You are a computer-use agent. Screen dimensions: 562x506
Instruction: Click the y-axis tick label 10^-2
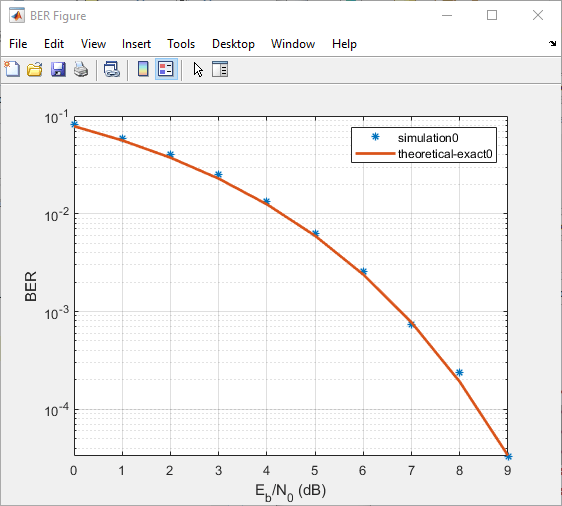coord(56,215)
